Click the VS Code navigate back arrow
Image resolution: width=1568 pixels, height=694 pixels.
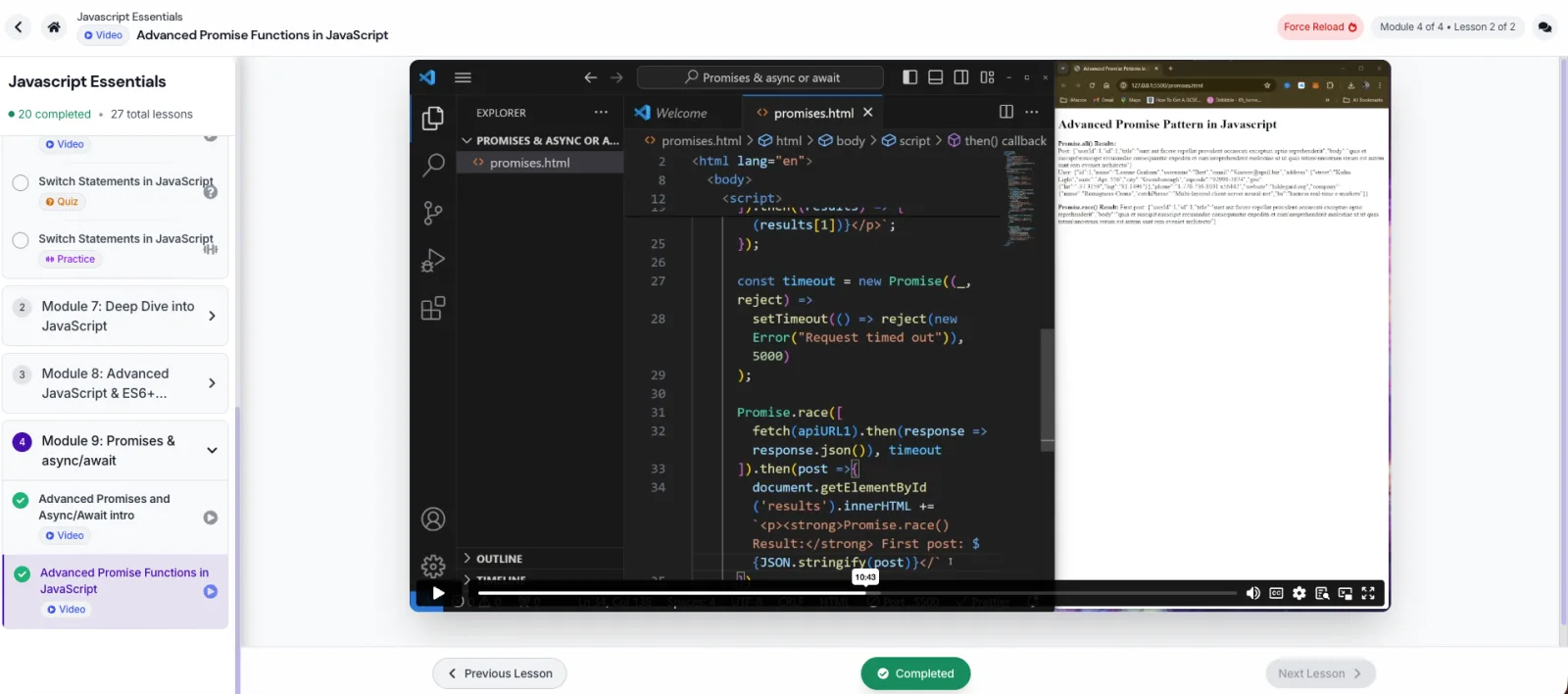(x=590, y=77)
